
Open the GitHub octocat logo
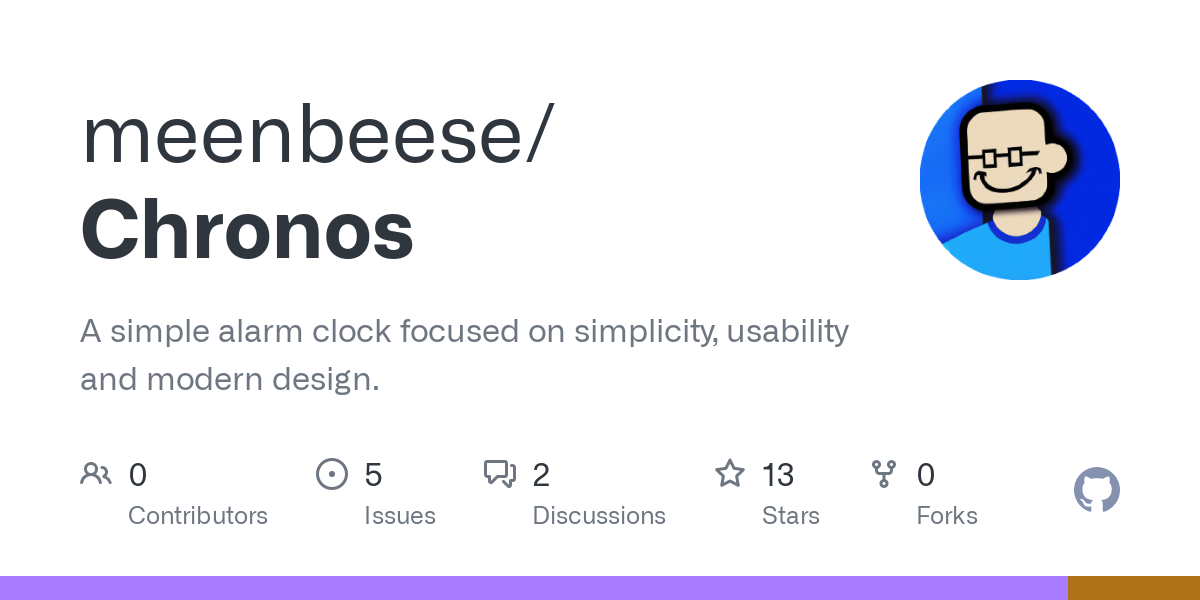click(1096, 491)
